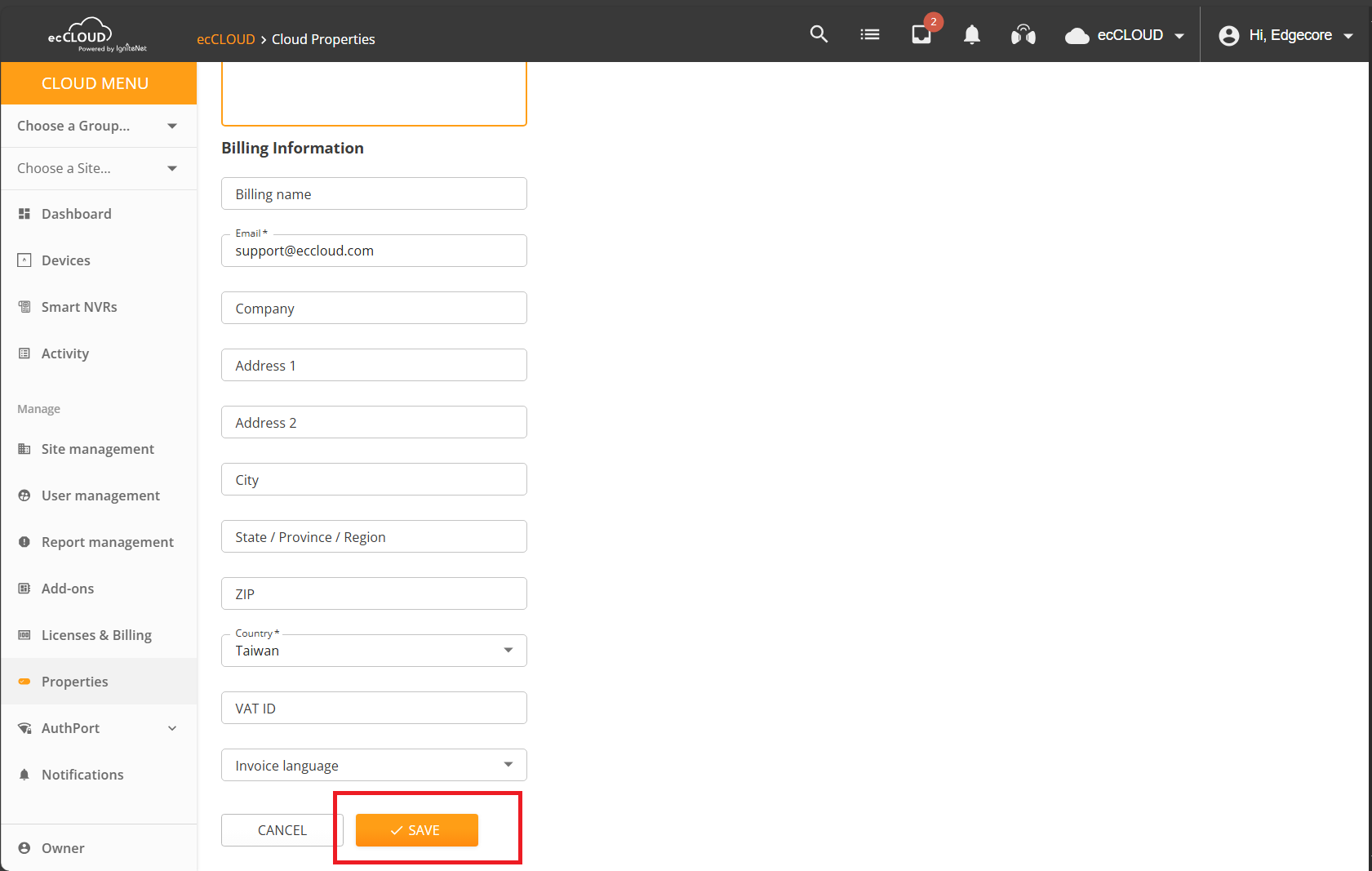Click the CANCEL button
The width and height of the screenshot is (1372, 871).
pyautogui.click(x=282, y=830)
